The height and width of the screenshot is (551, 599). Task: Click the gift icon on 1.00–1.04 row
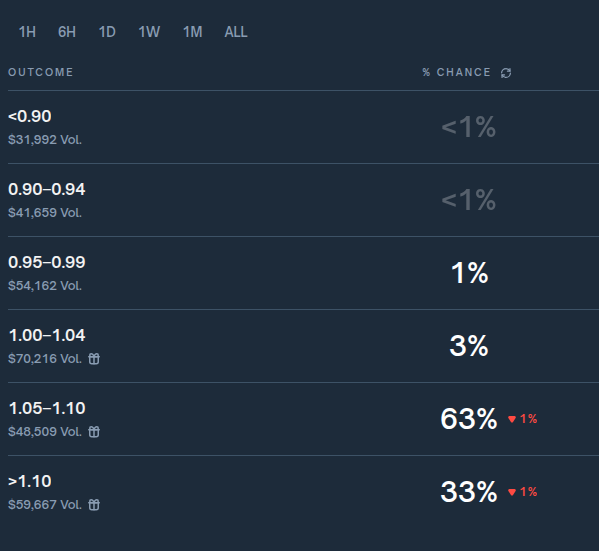[x=94, y=358]
